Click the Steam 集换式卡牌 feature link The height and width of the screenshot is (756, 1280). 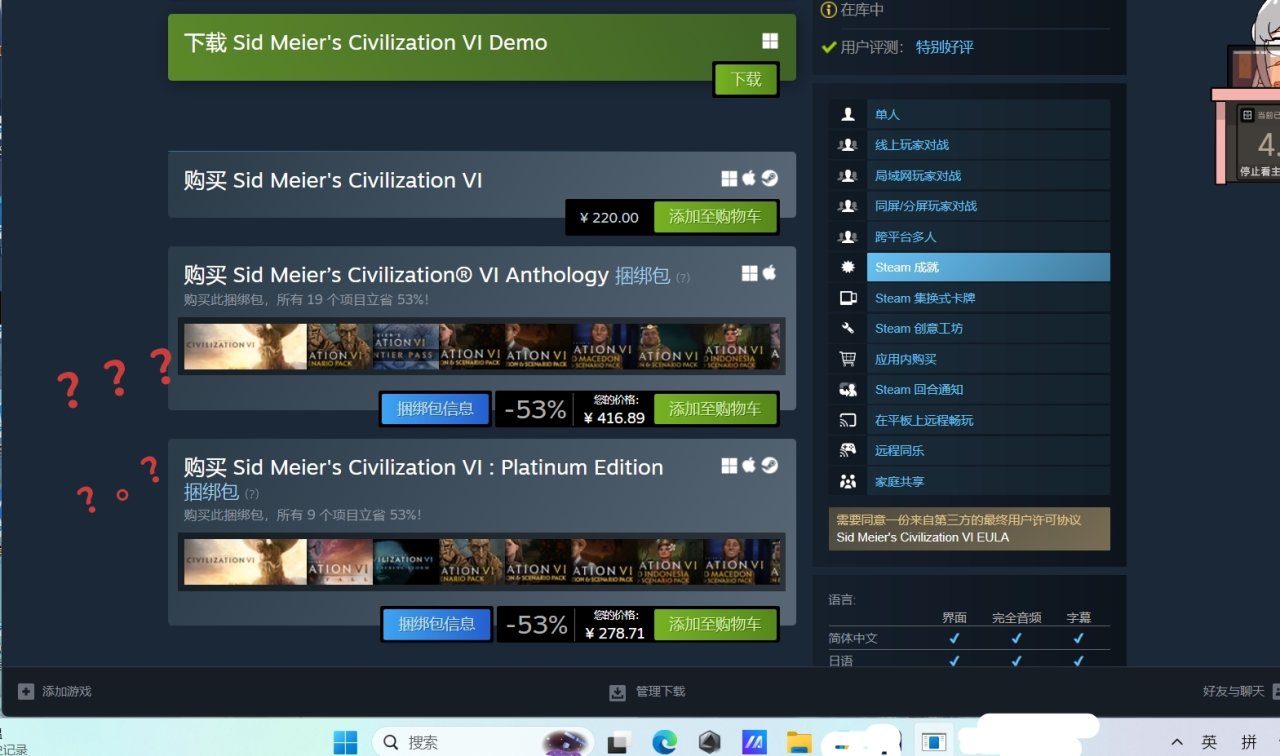point(925,298)
